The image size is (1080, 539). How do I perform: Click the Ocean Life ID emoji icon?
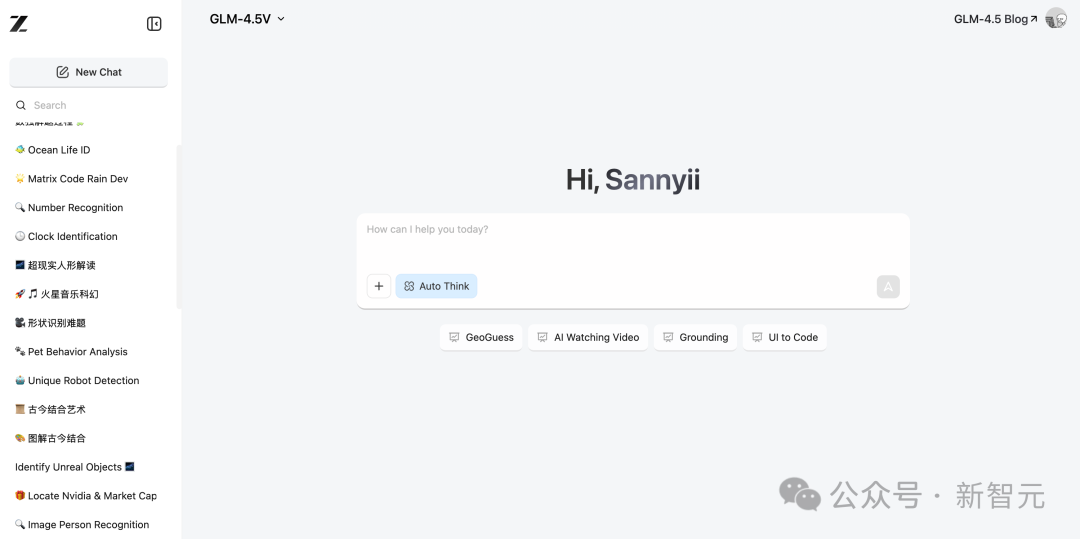(x=20, y=149)
